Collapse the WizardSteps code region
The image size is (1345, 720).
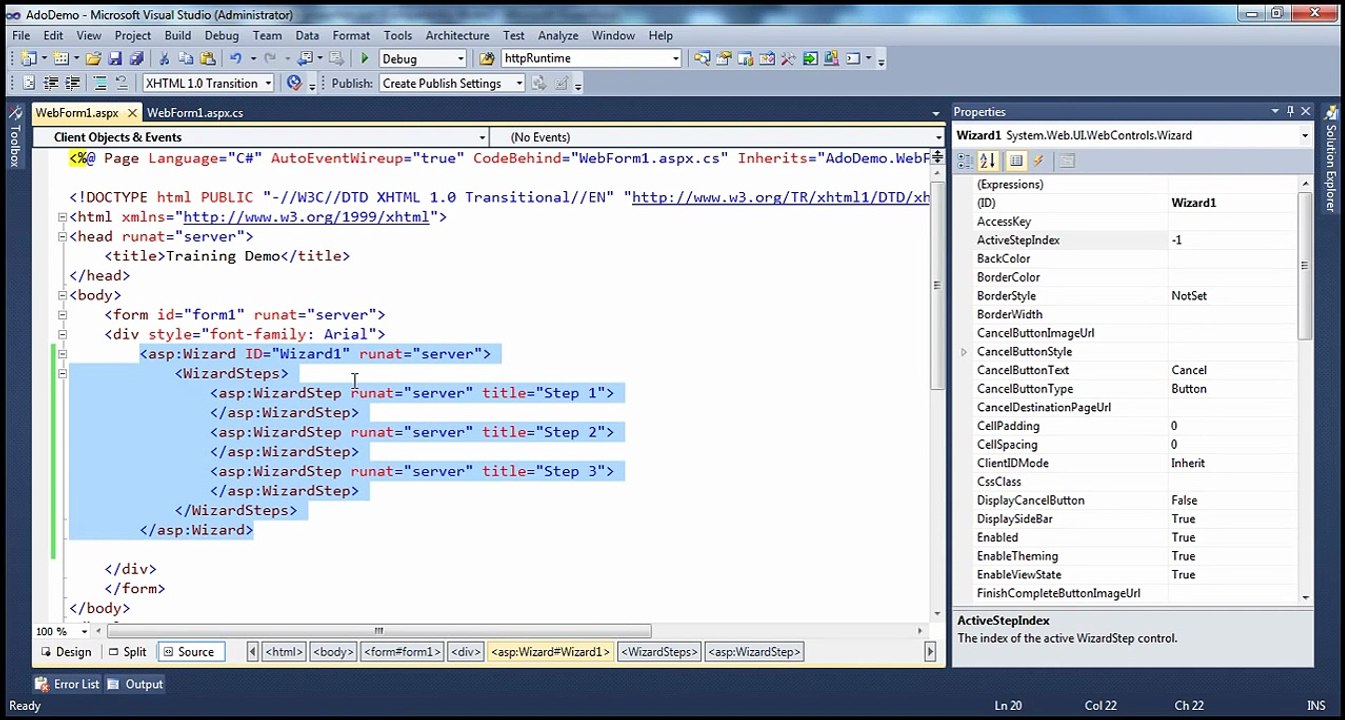pyautogui.click(x=62, y=373)
